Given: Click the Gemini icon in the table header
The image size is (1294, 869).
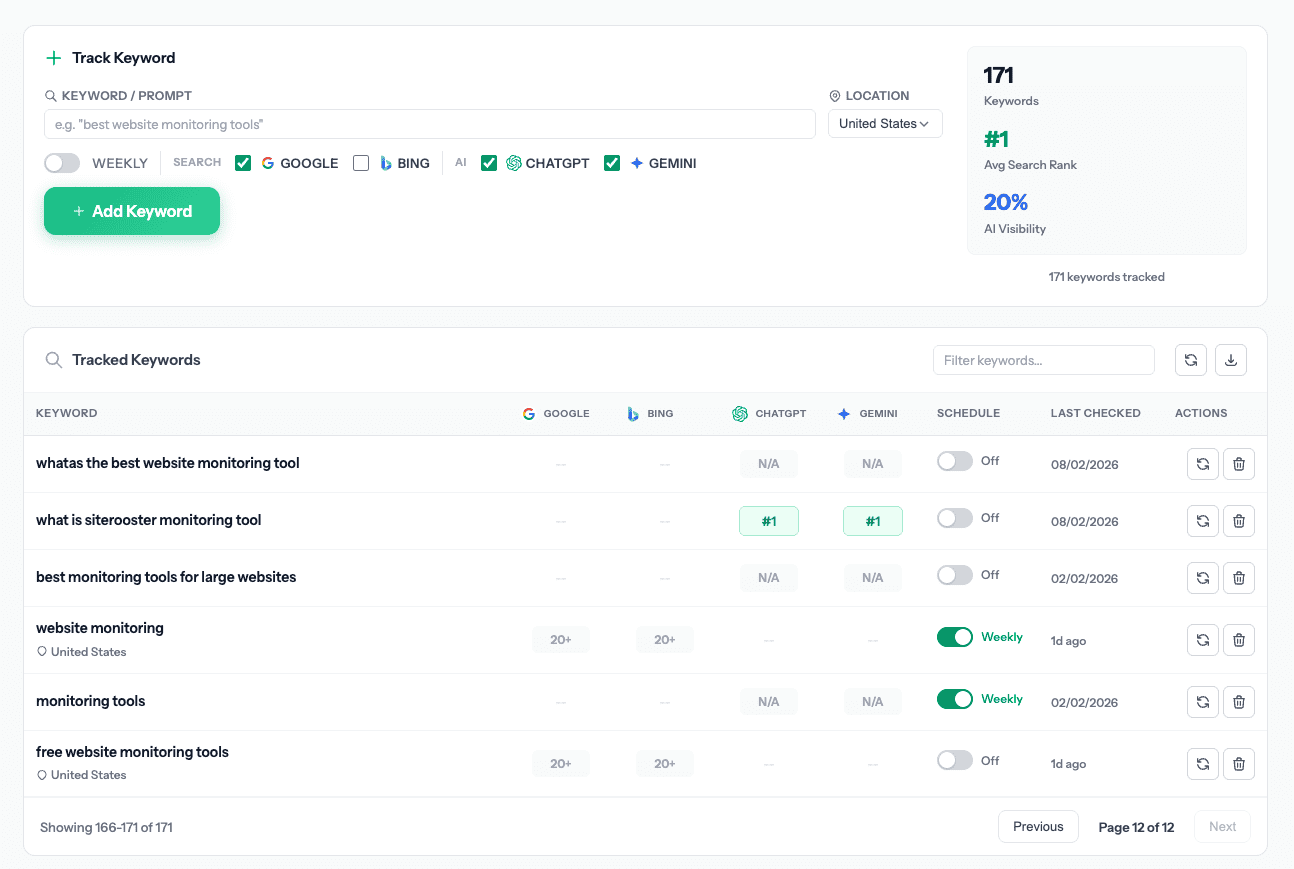Looking at the screenshot, I should tap(845, 413).
